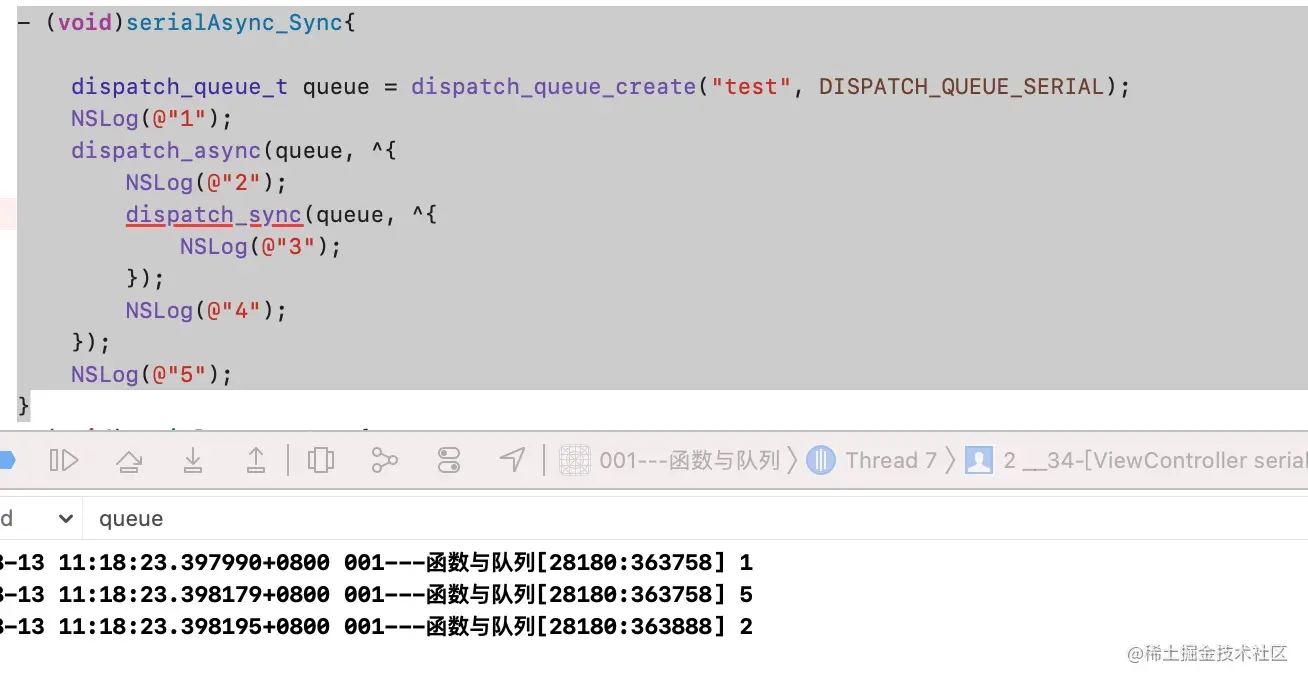Viewport: 1308px width, 684px height.
Task: Click the app icon before 001---函数与队列
Action: tap(575, 460)
